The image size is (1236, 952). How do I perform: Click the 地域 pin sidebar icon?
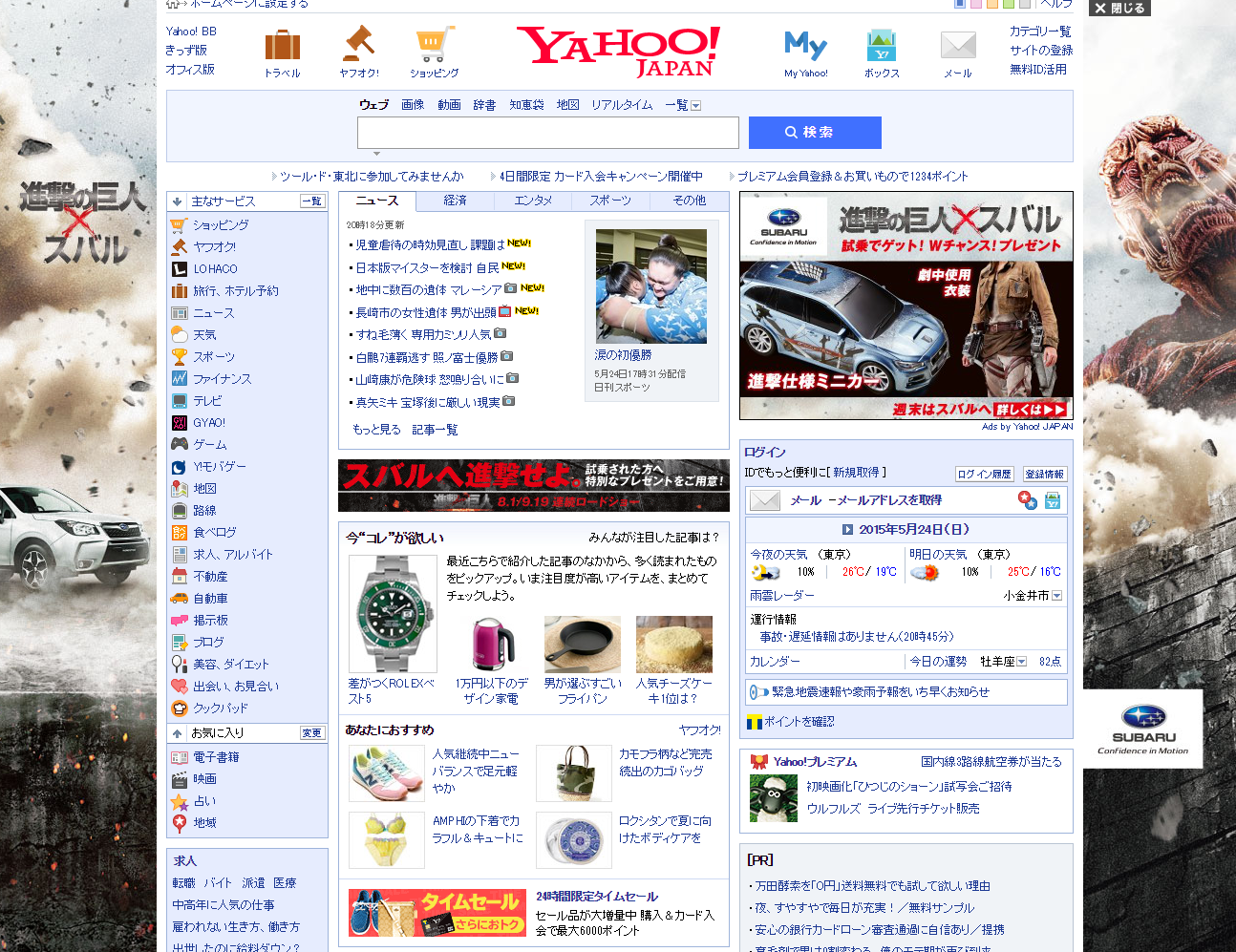pos(179,823)
